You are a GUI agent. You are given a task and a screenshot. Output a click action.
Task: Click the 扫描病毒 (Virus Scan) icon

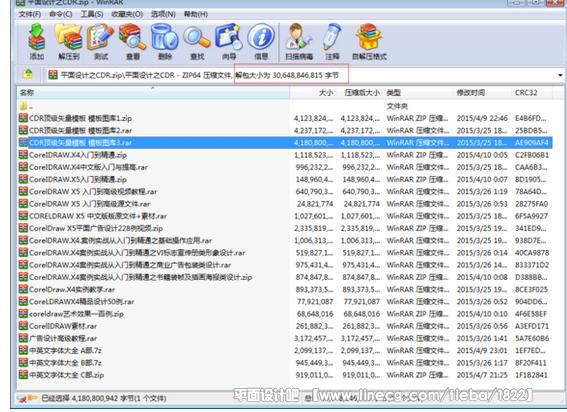(x=298, y=37)
